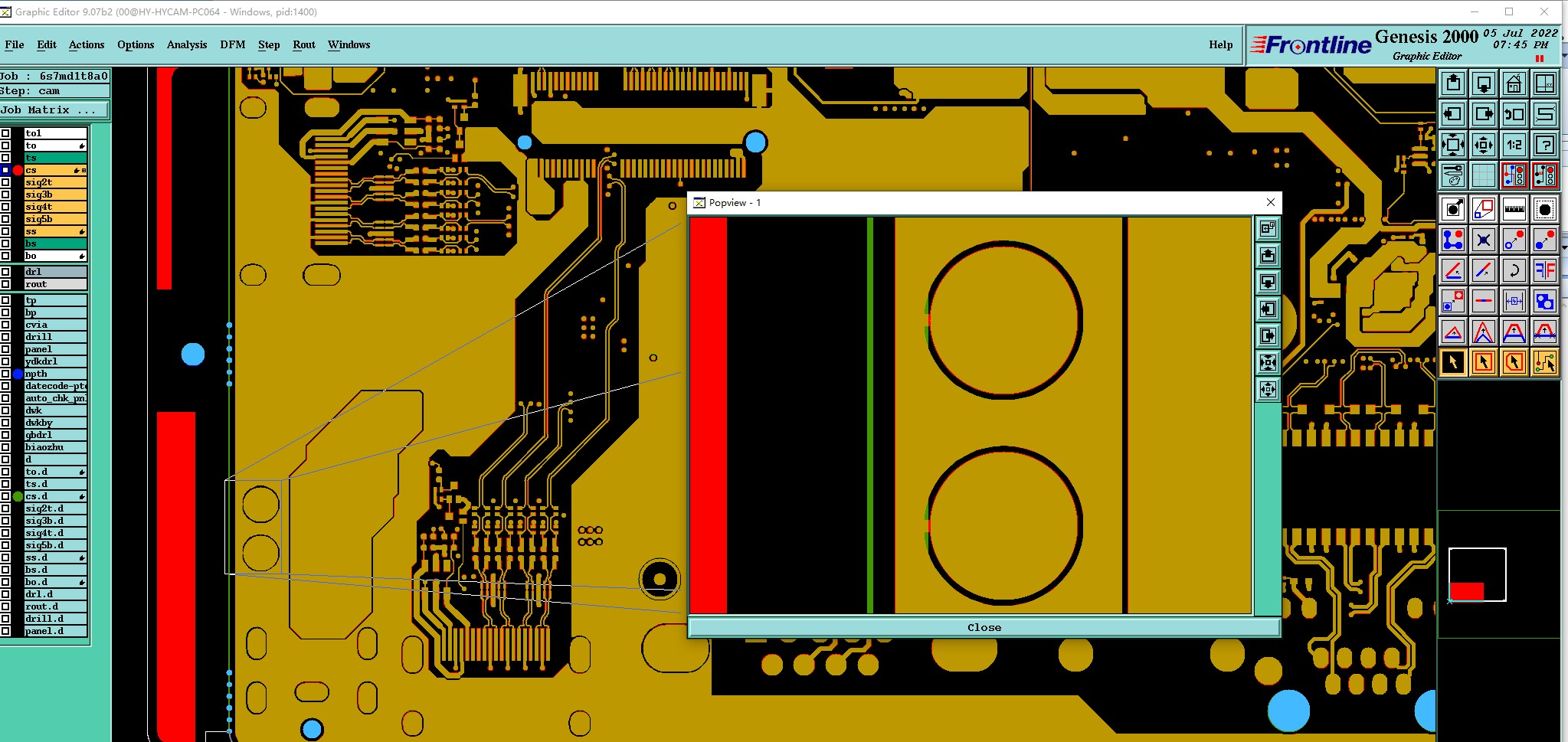Select layer ydkdrl in layer list
This screenshot has width=1568, height=742.
(x=55, y=361)
